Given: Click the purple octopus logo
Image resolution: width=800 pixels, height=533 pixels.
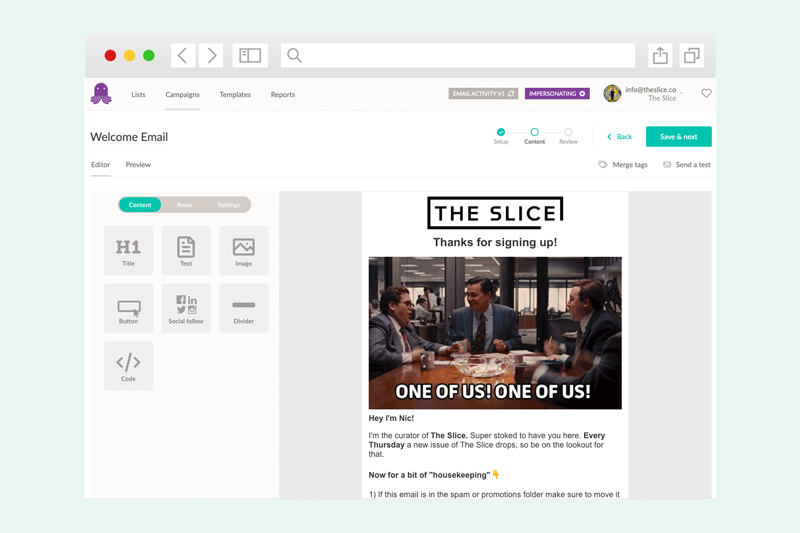Looking at the screenshot, I should (101, 94).
